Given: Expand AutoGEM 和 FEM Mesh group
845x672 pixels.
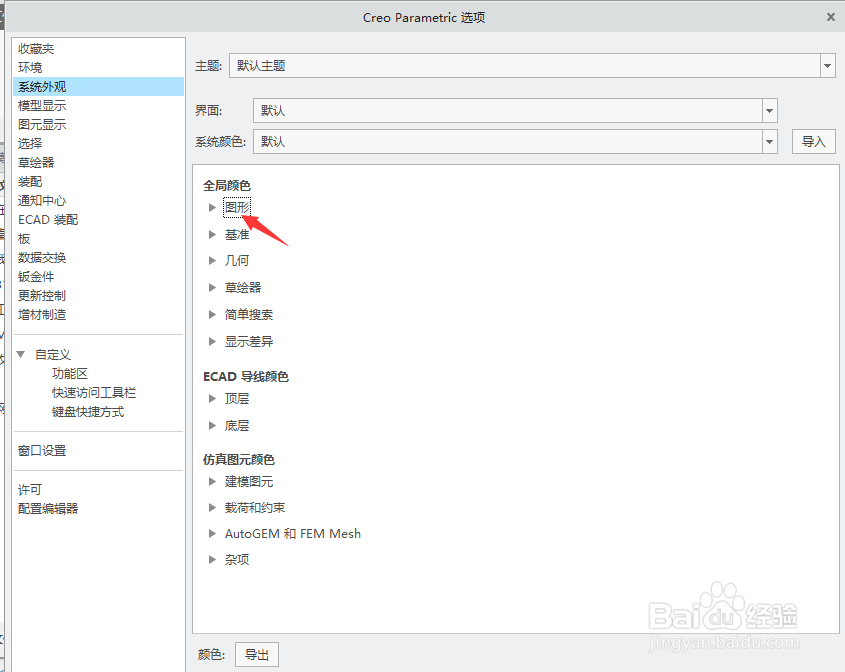Looking at the screenshot, I should pyautogui.click(x=212, y=534).
